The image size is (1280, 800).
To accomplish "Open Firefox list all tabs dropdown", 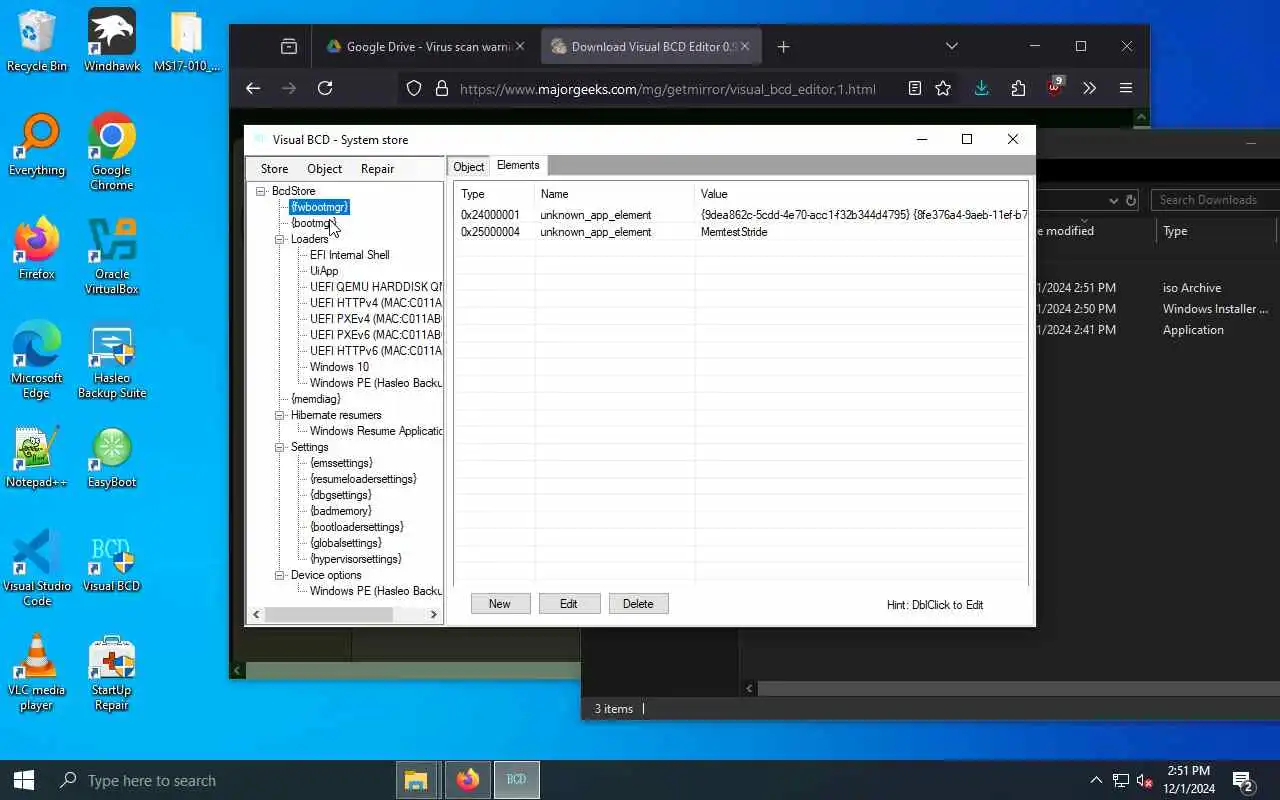I will (x=952, y=46).
